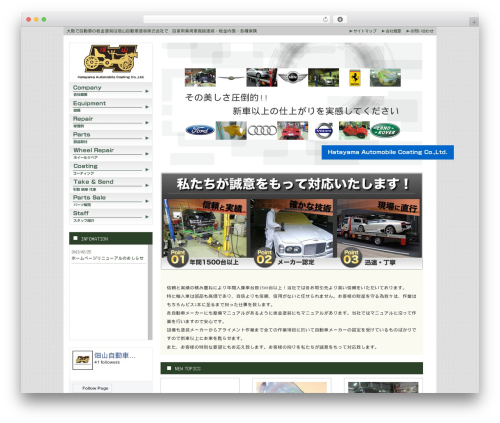
Task: Click the arrow on Equipment row
Action: pyautogui.click(x=147, y=107)
